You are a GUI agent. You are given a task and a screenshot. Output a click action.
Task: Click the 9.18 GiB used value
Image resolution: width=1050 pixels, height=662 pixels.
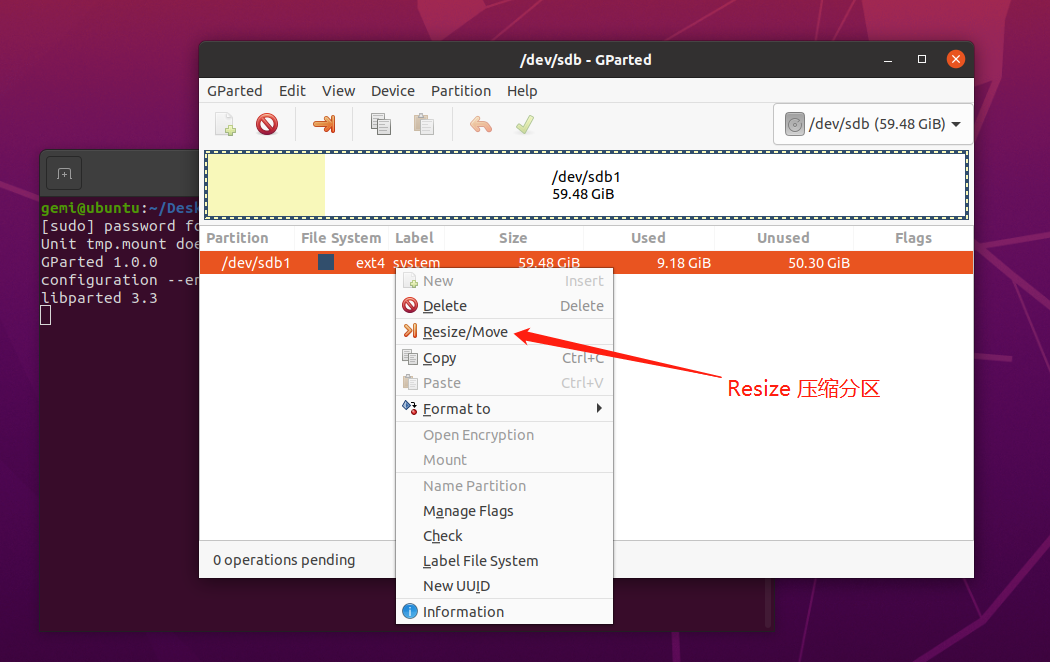point(684,263)
